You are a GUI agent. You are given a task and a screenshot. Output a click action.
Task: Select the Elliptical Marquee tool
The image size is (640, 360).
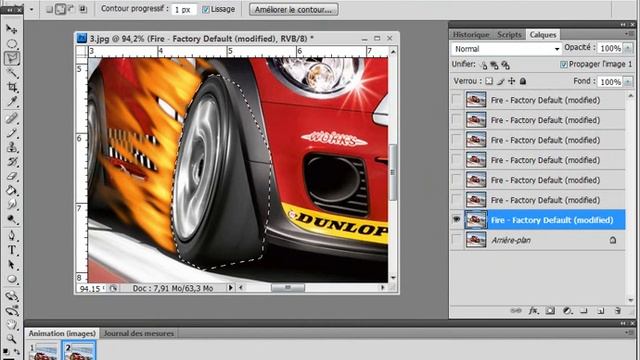[11, 43]
